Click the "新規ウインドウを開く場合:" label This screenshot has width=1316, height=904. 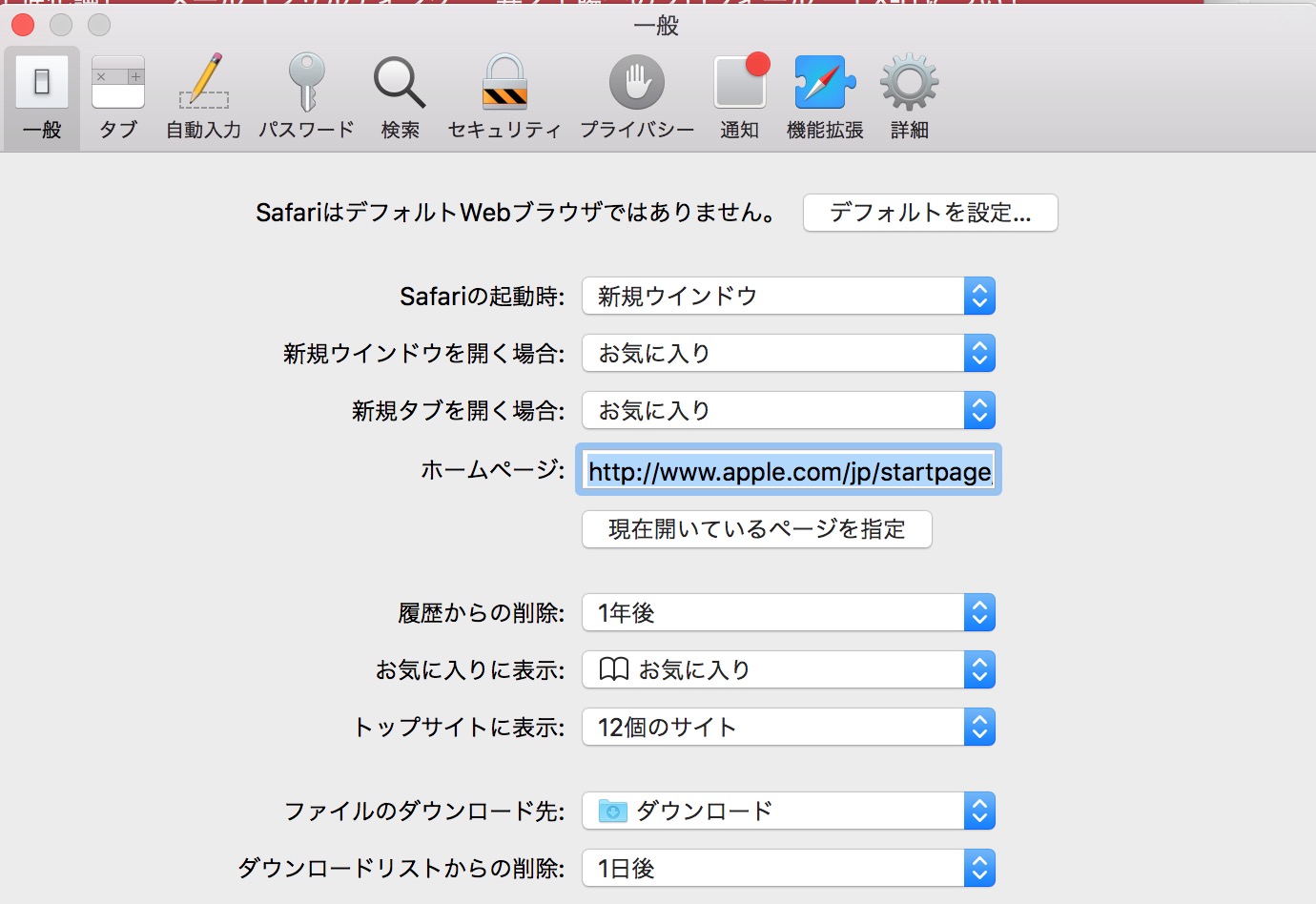(x=423, y=354)
